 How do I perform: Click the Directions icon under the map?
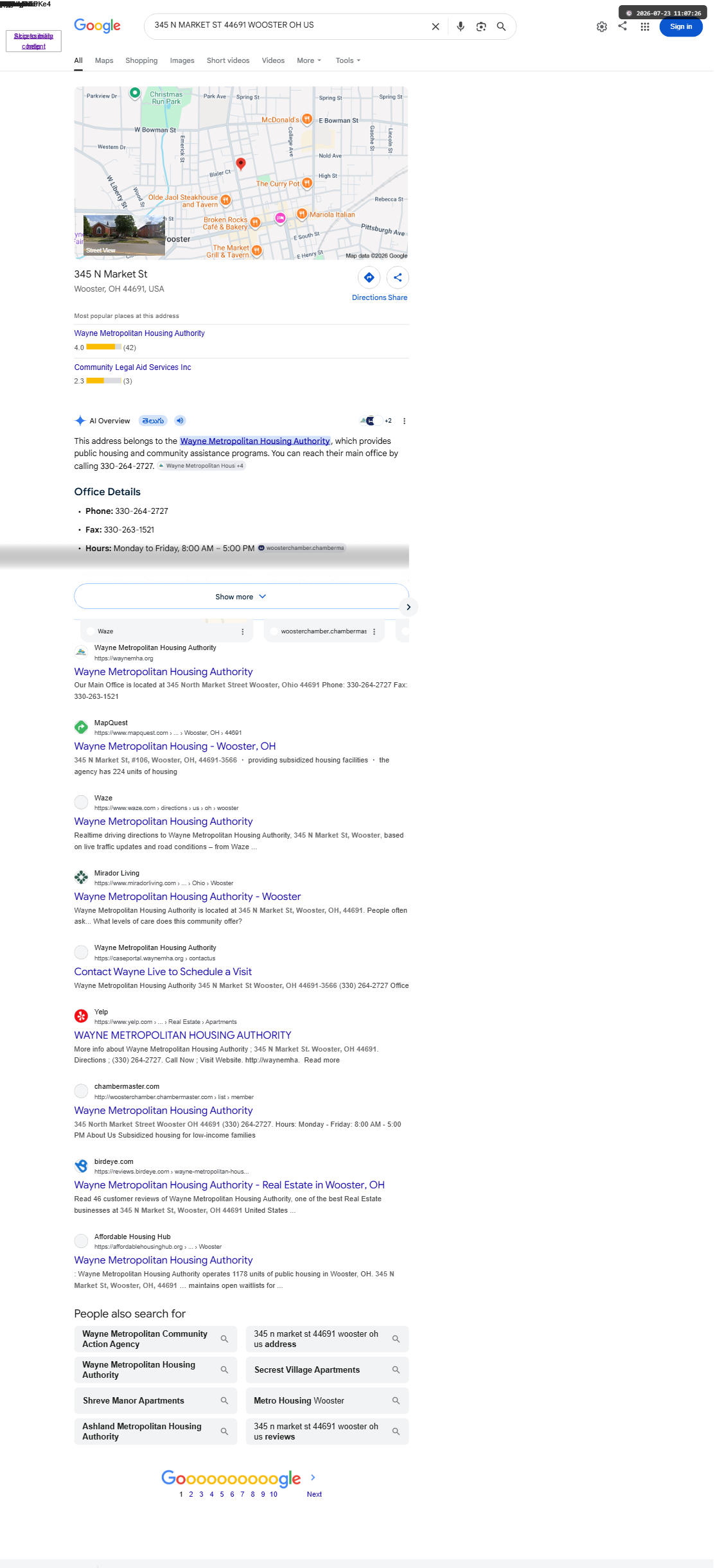[x=369, y=277]
